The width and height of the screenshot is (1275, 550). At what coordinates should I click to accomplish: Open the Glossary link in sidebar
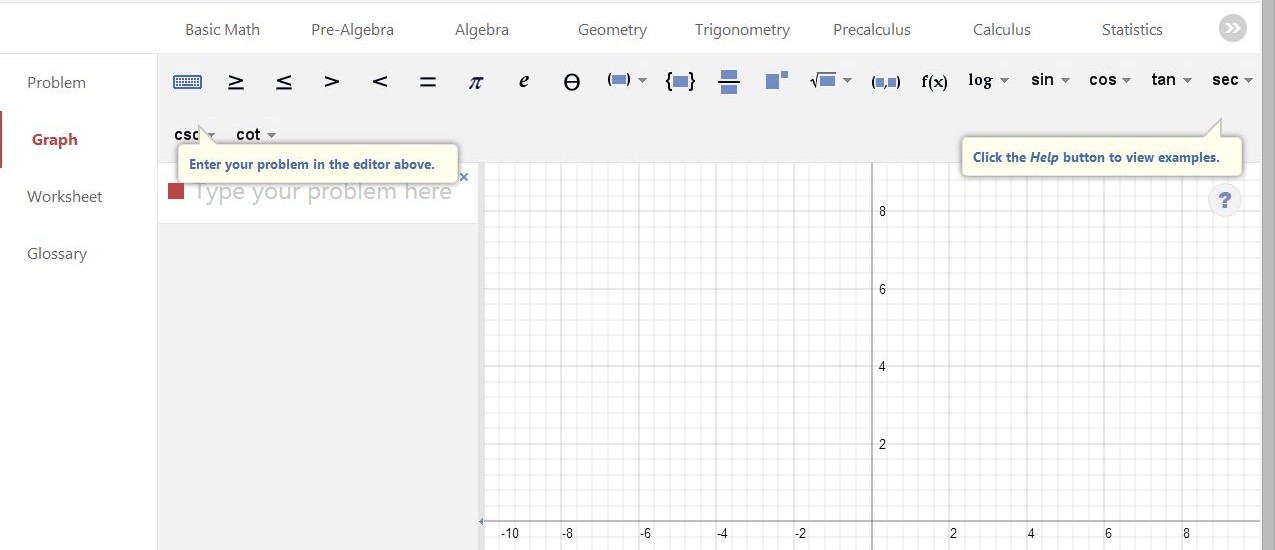(x=57, y=254)
